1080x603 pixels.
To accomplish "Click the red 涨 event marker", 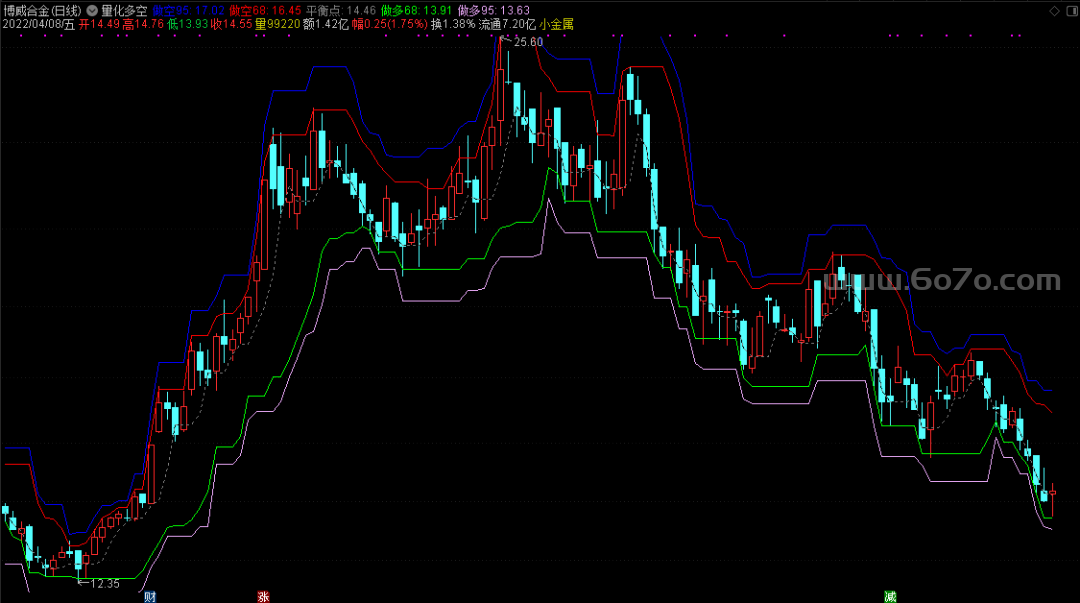I will (x=263, y=596).
